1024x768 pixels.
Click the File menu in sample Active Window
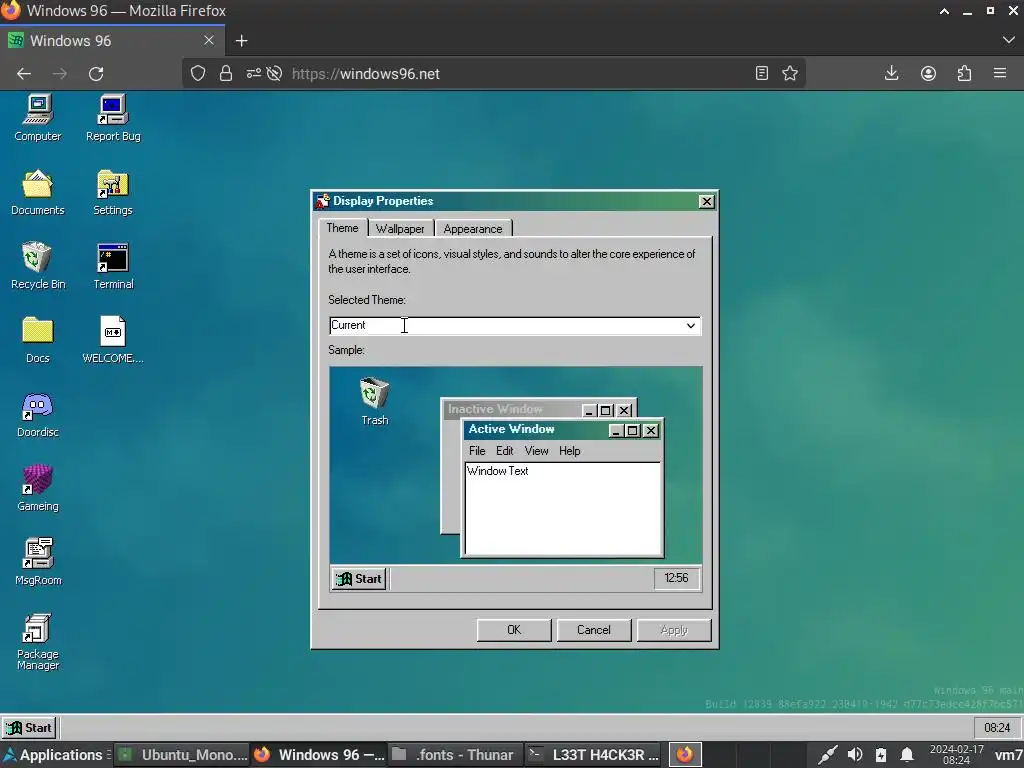[477, 451]
